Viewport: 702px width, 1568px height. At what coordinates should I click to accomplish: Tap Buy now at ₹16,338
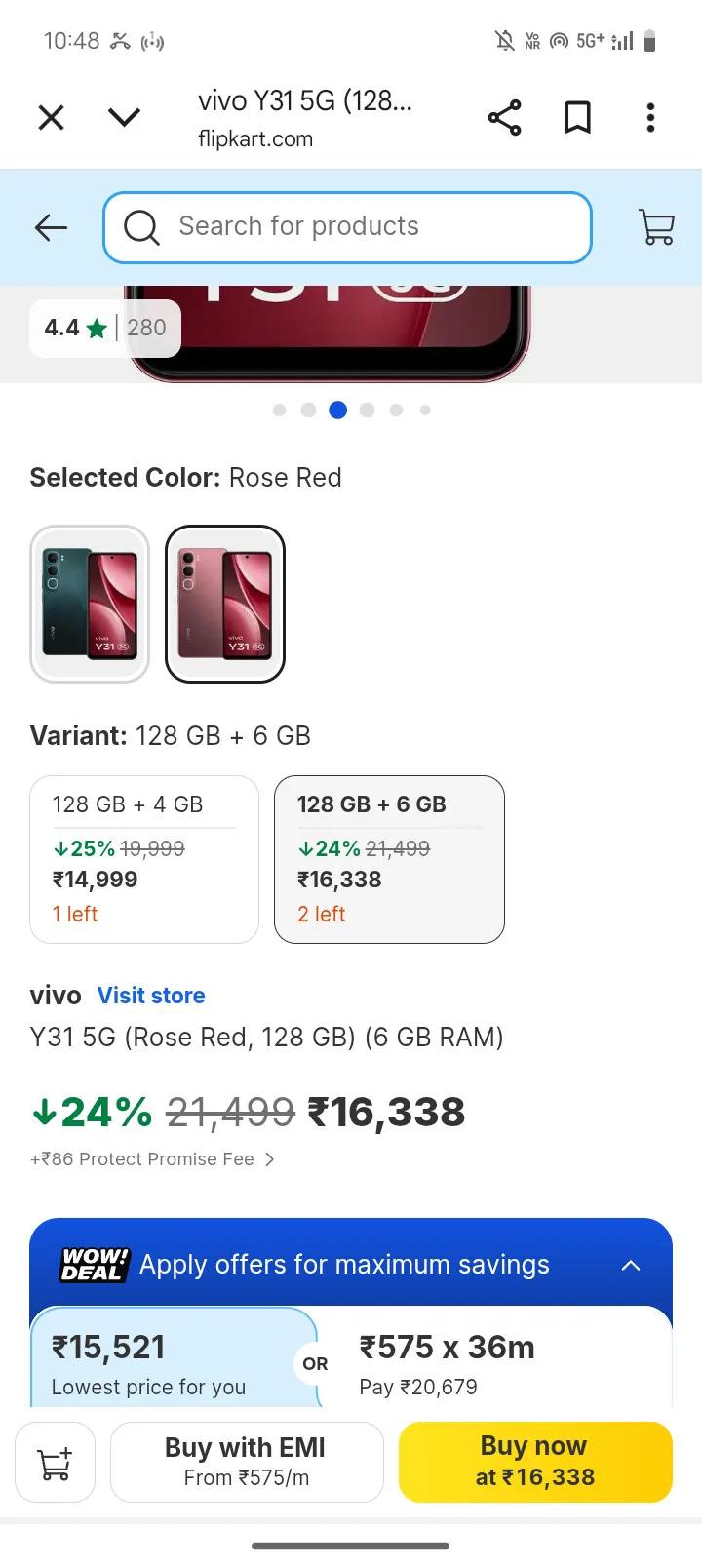pos(534,1462)
